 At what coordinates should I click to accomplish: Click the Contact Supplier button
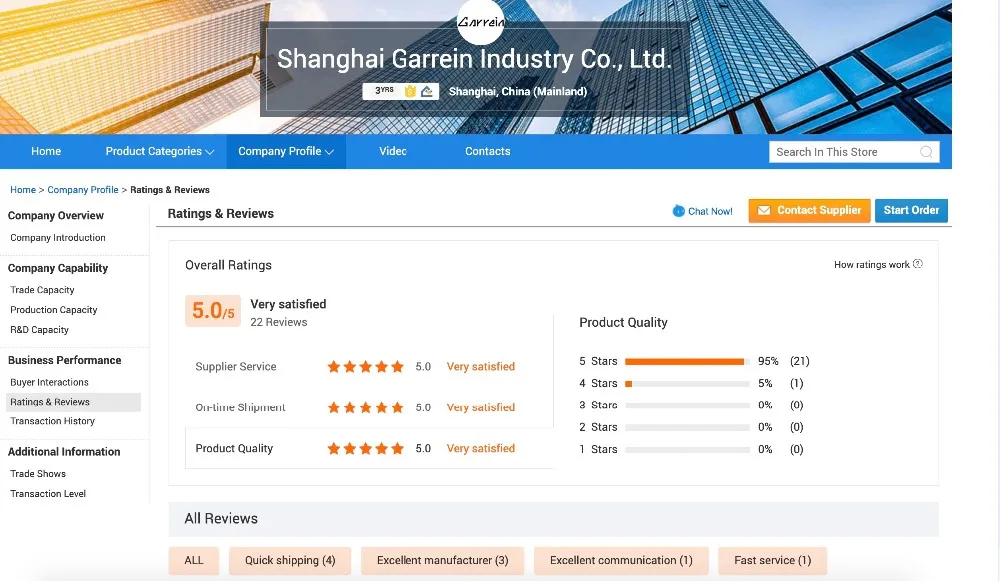point(809,210)
